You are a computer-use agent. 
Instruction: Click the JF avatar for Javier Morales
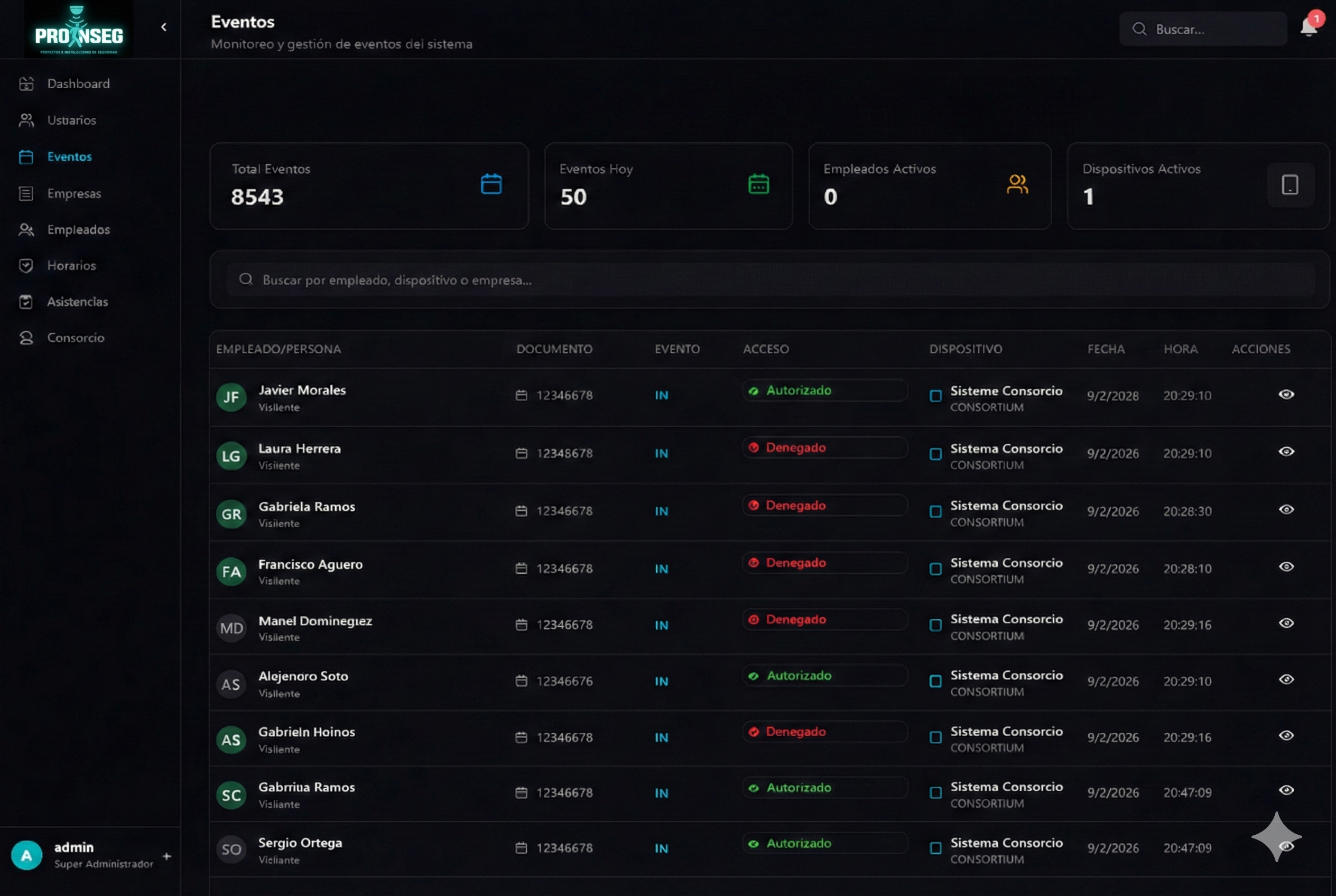coord(231,397)
